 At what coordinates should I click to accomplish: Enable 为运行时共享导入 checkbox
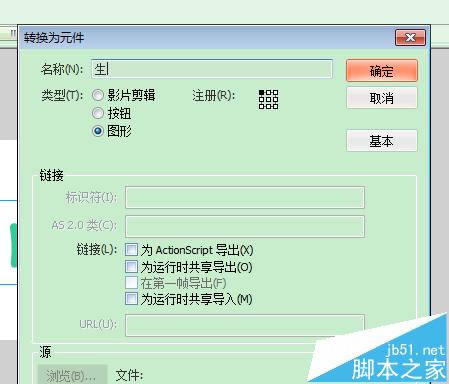pos(131,298)
